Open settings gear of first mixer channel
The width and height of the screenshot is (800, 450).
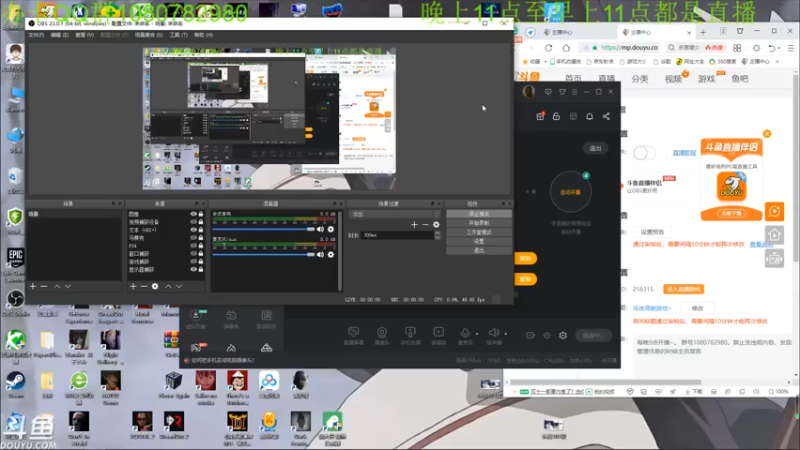tap(331, 229)
